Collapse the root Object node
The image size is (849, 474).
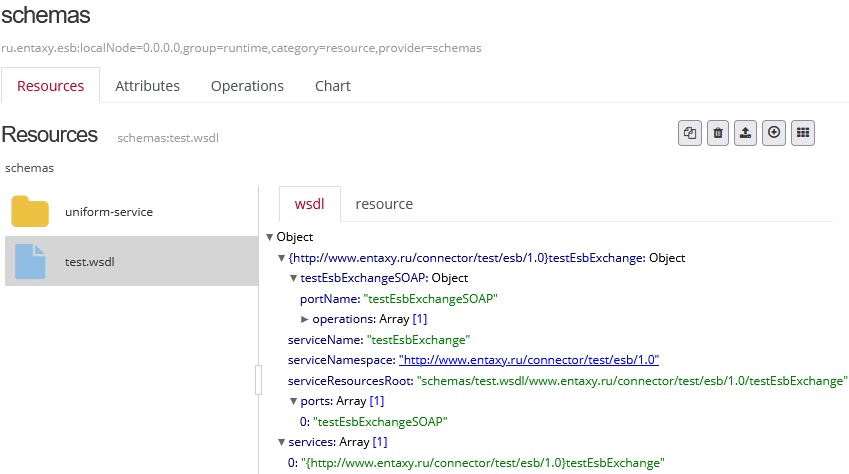(x=270, y=238)
